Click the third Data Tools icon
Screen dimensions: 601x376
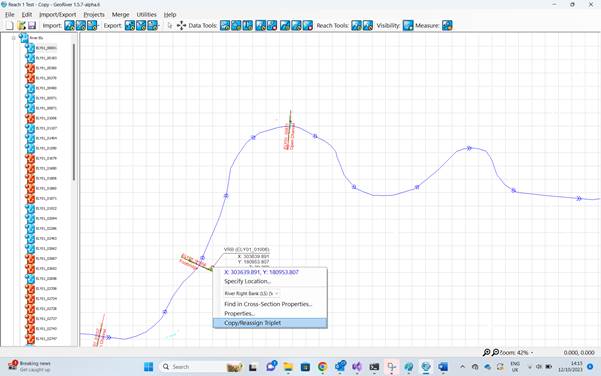tap(248, 26)
